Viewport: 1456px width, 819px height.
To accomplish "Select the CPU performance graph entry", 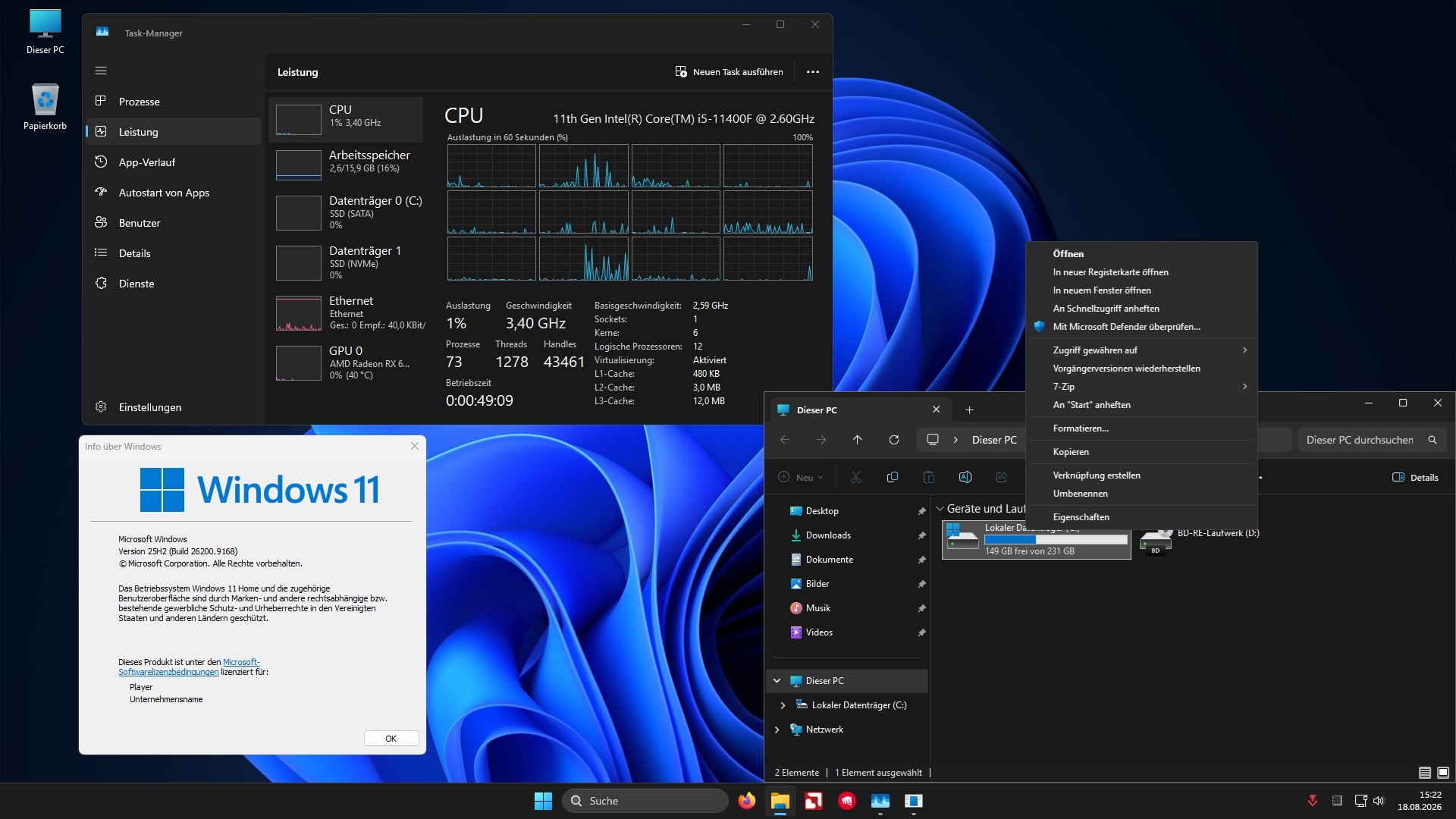I will 347,119.
